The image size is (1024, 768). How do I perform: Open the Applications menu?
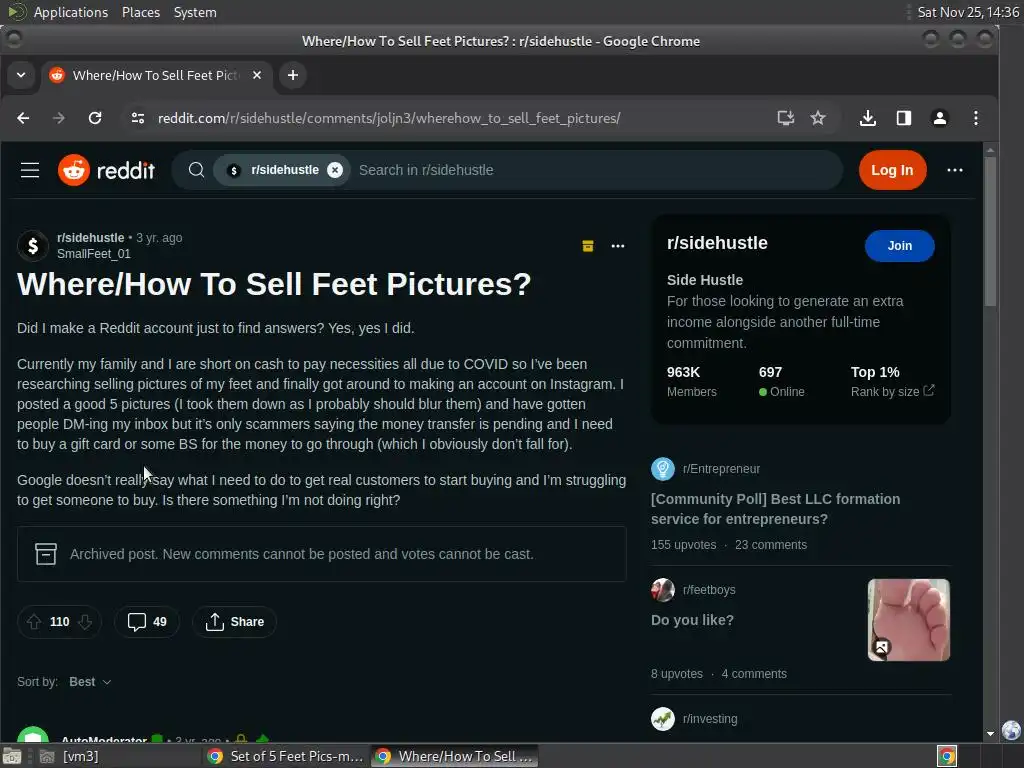(71, 12)
